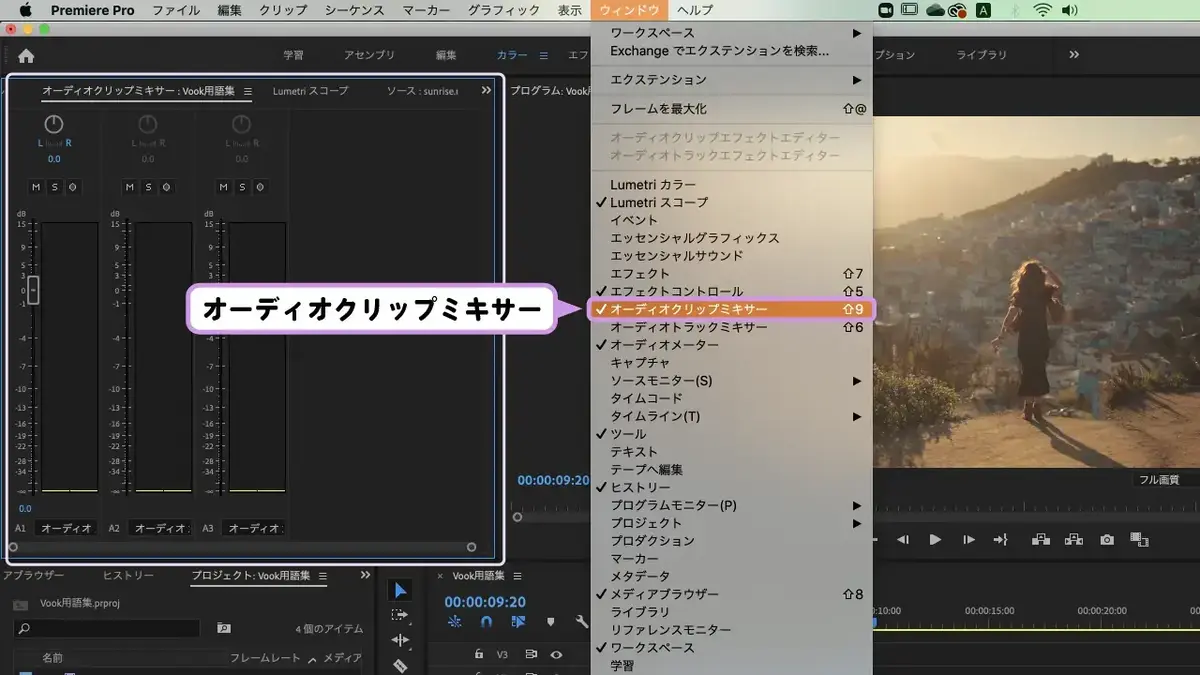1200x675 pixels.
Task: Click the new bin folder icon
Action: tap(223, 628)
